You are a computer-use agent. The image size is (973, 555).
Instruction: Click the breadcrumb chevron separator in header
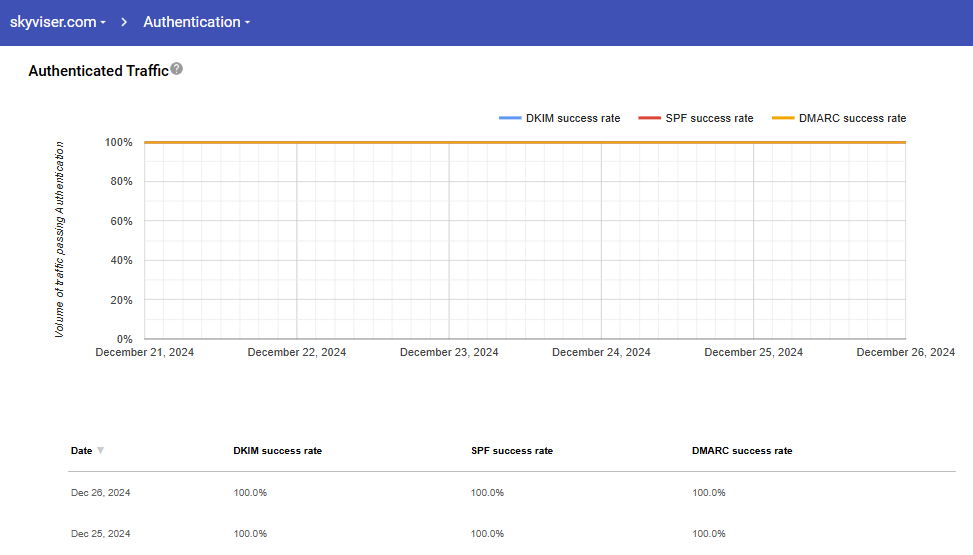pos(124,22)
